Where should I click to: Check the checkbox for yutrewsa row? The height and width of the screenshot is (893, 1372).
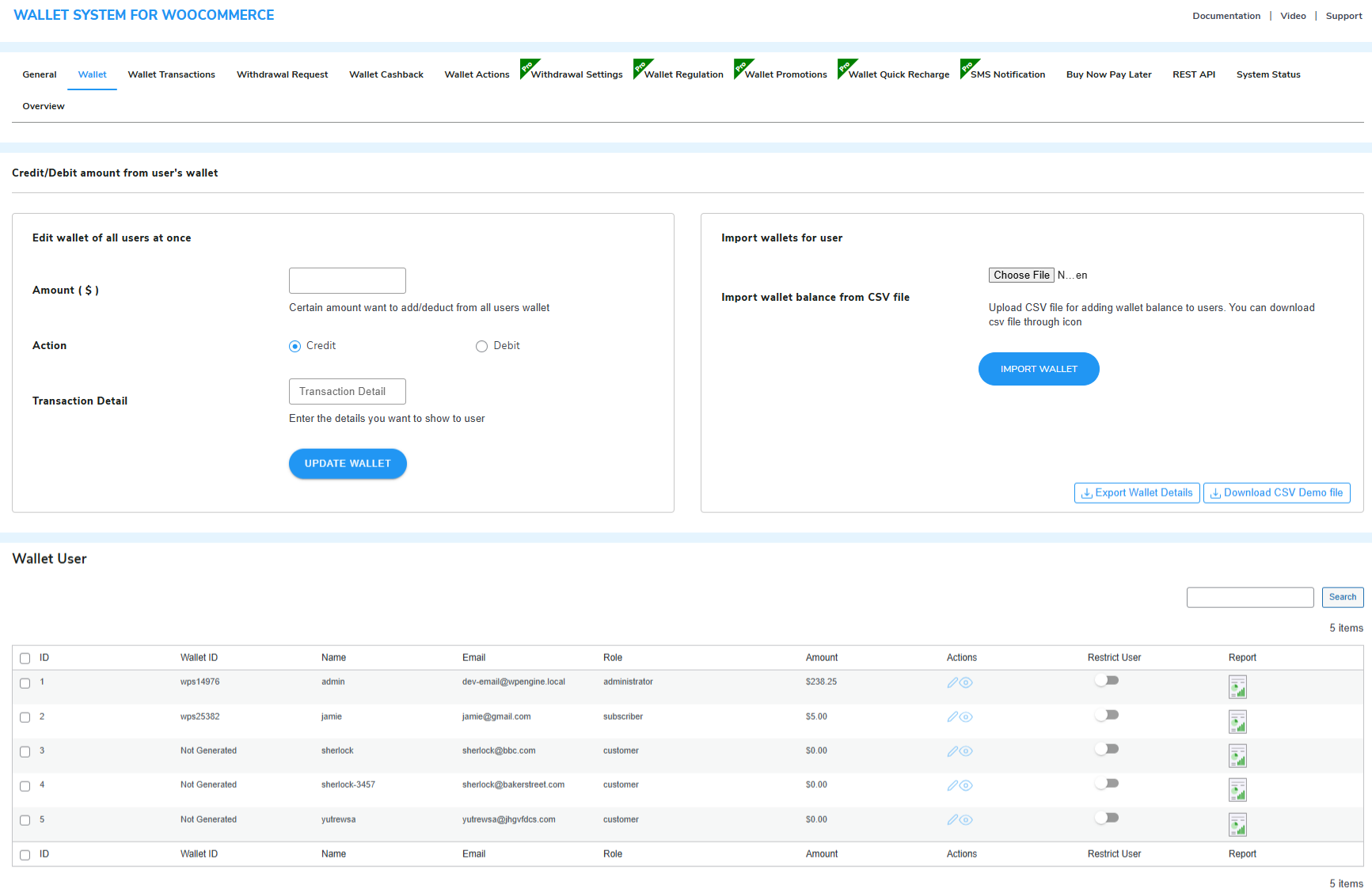click(25, 820)
